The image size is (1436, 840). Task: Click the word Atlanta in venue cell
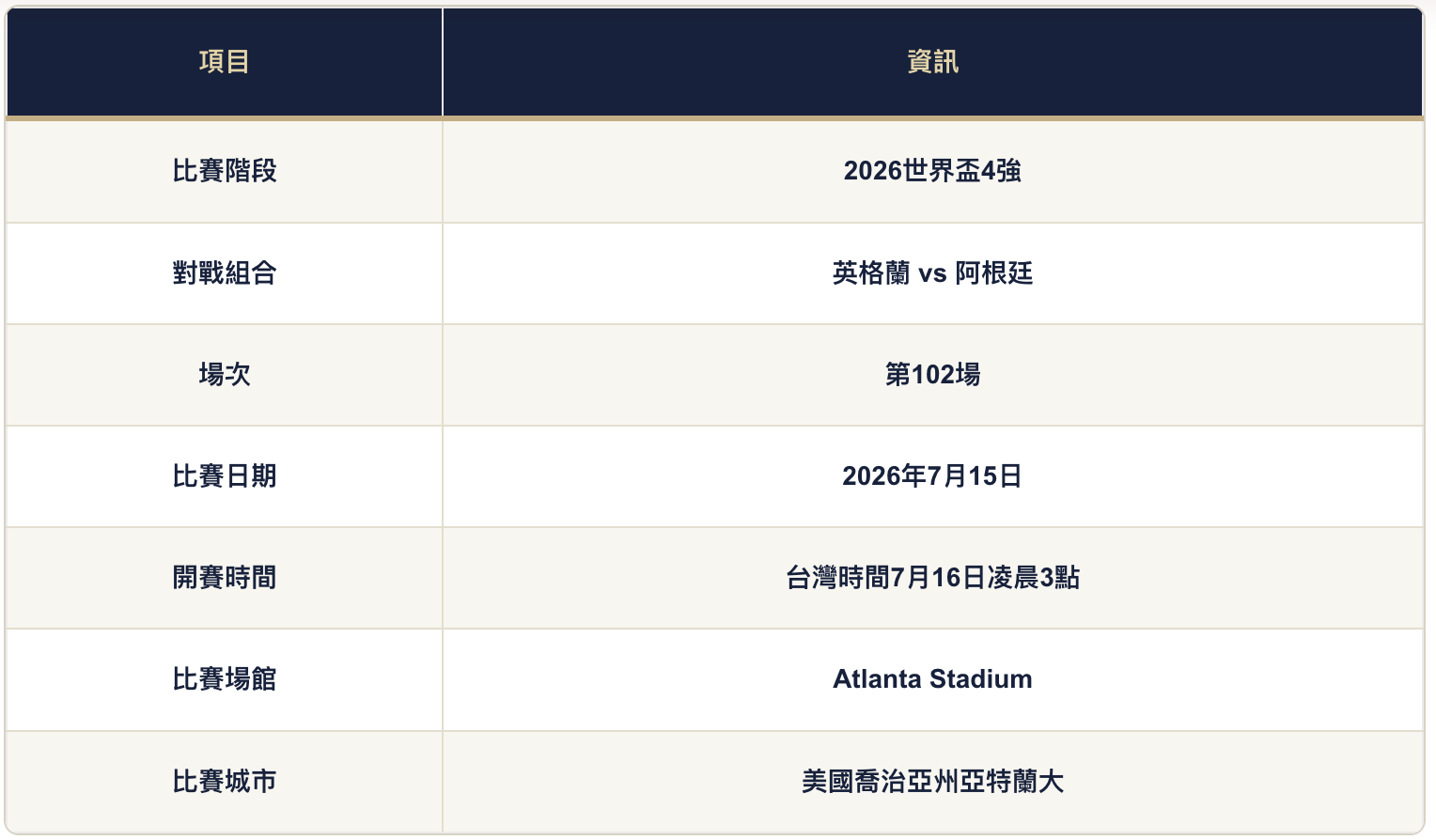tap(877, 679)
